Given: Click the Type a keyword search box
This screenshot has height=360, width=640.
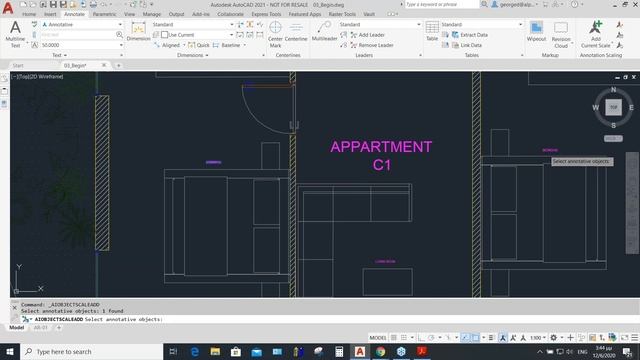Looking at the screenshot, I should click(x=442, y=4).
